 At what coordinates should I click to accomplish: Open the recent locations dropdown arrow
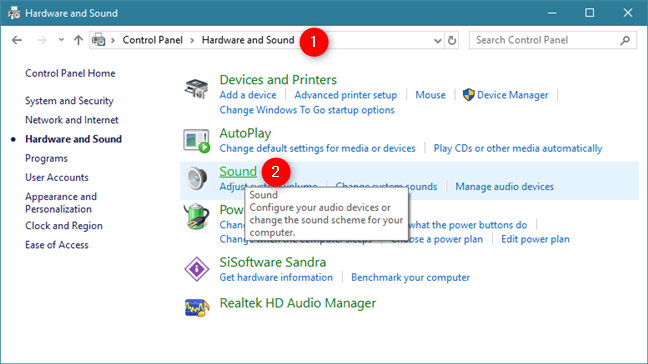pos(61,40)
